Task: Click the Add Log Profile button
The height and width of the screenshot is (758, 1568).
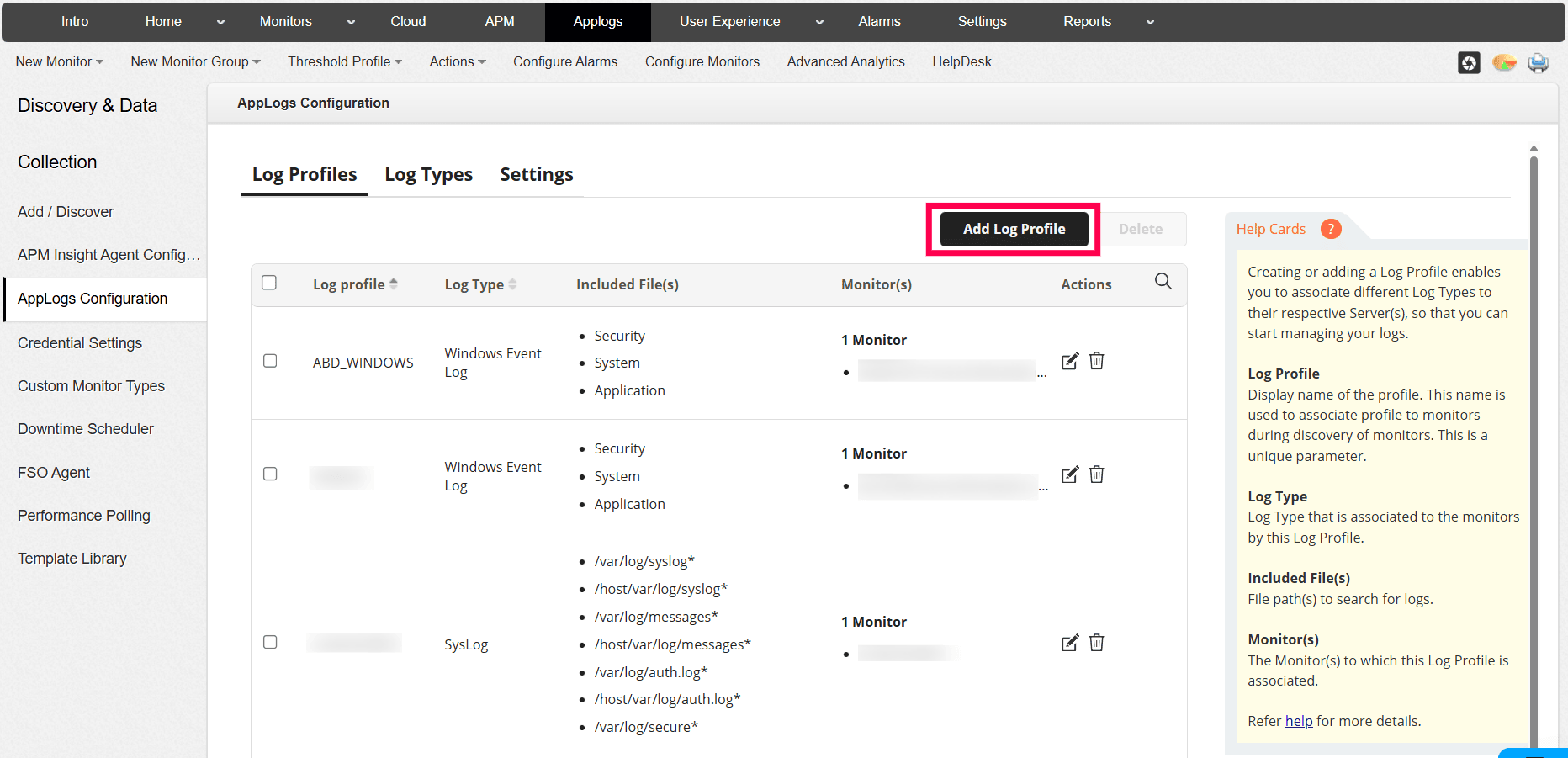Action: coord(1014,228)
